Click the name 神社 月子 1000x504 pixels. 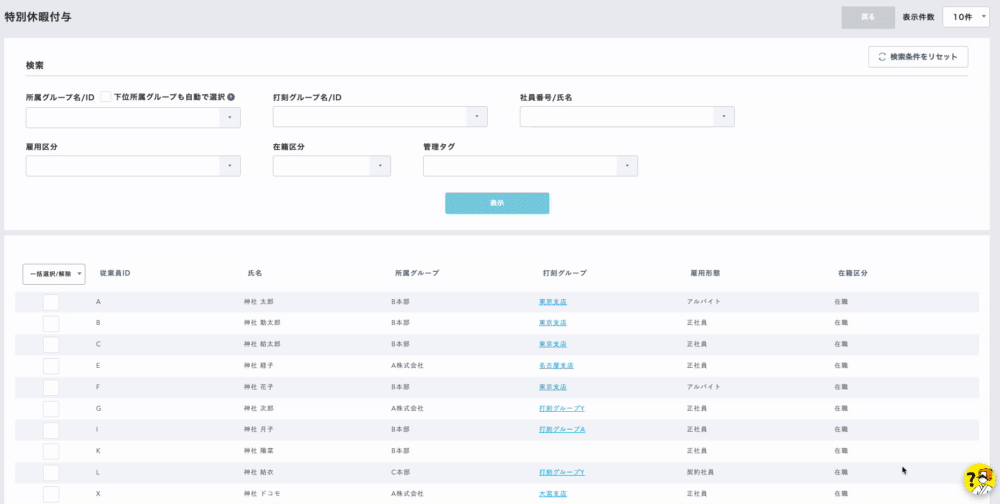tap(258, 430)
